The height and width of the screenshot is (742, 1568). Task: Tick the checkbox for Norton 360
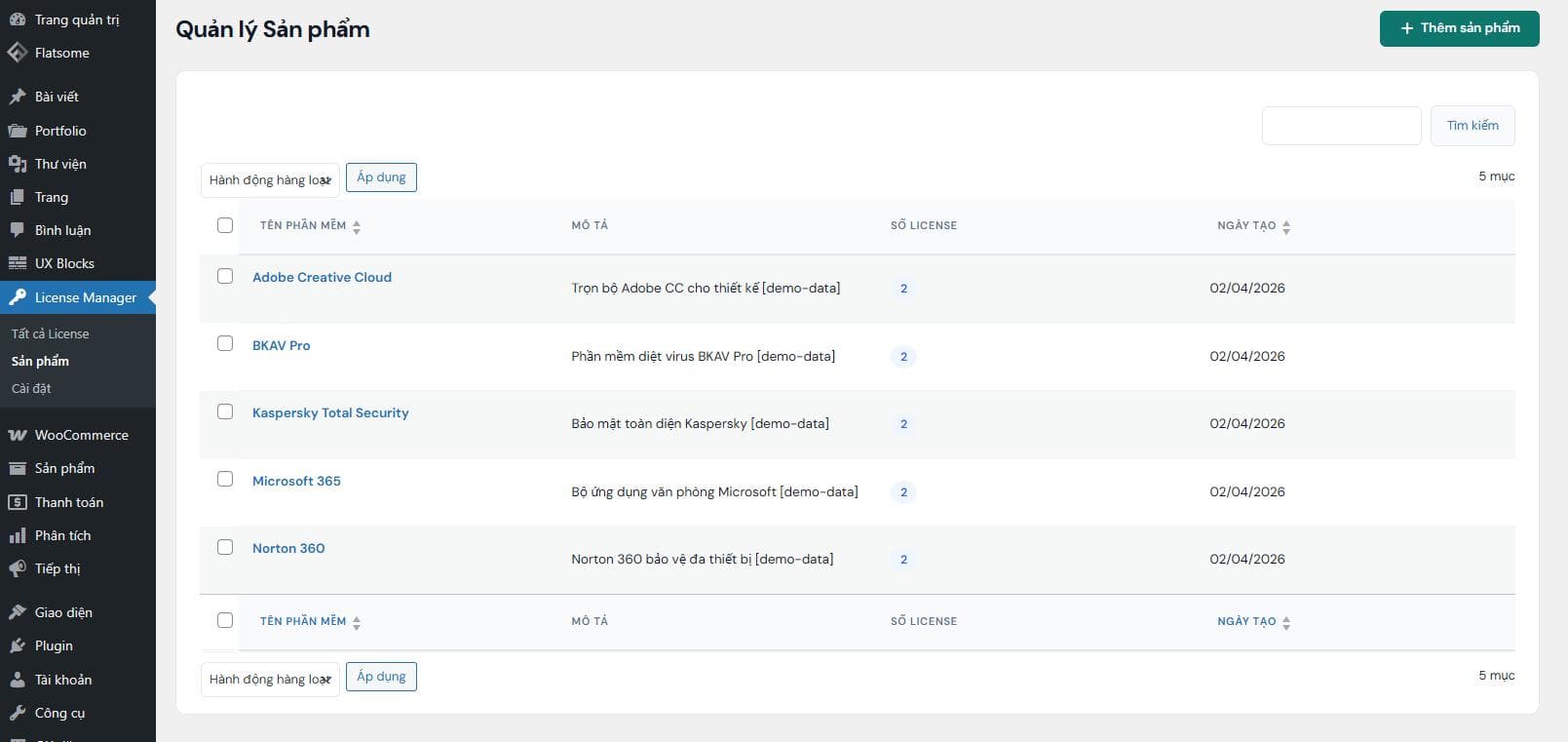(225, 548)
